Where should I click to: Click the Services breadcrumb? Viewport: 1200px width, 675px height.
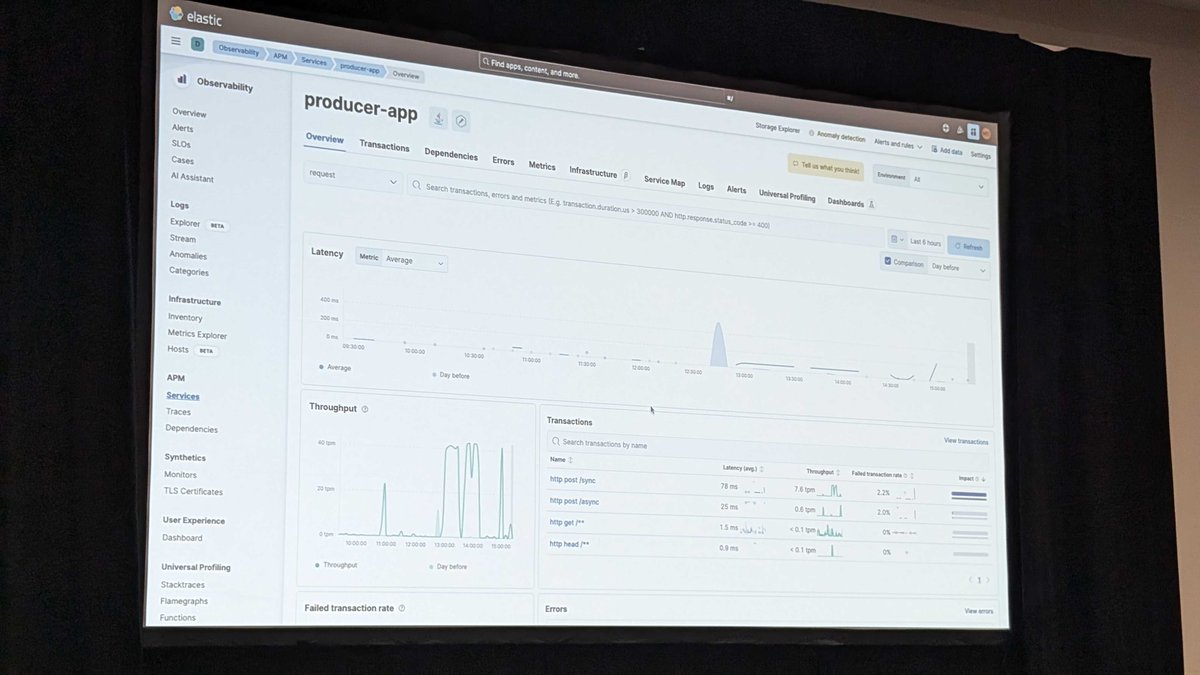click(313, 61)
